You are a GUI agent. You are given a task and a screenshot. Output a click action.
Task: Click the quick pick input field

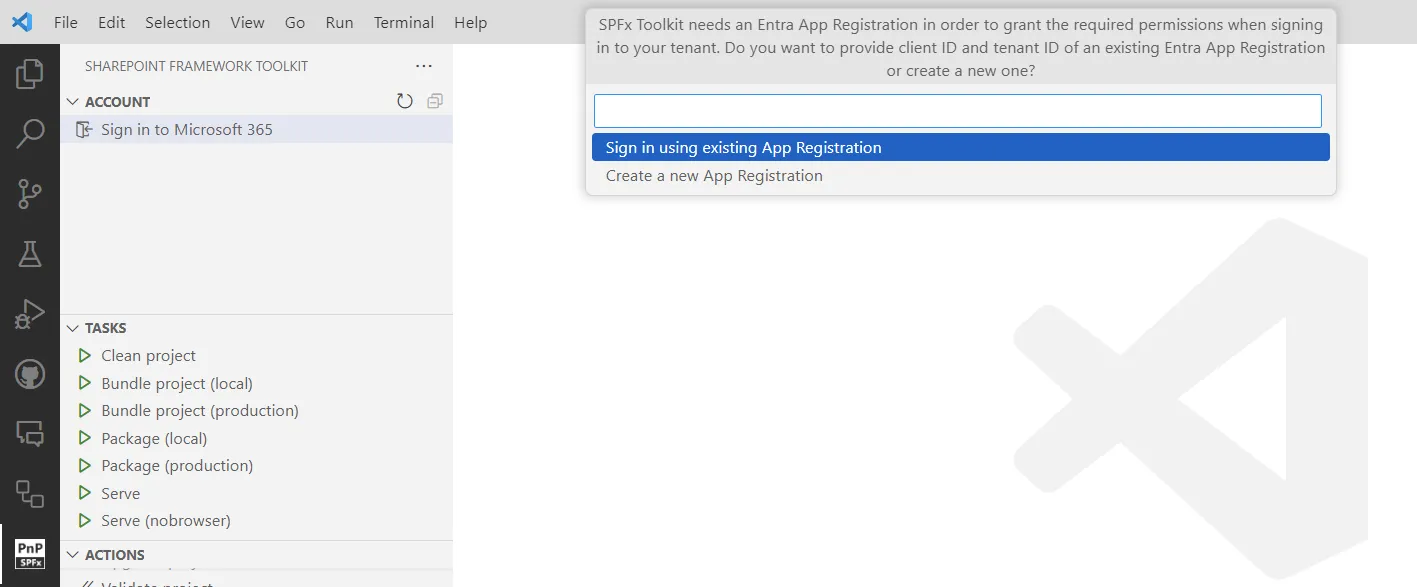[x=957, y=110]
